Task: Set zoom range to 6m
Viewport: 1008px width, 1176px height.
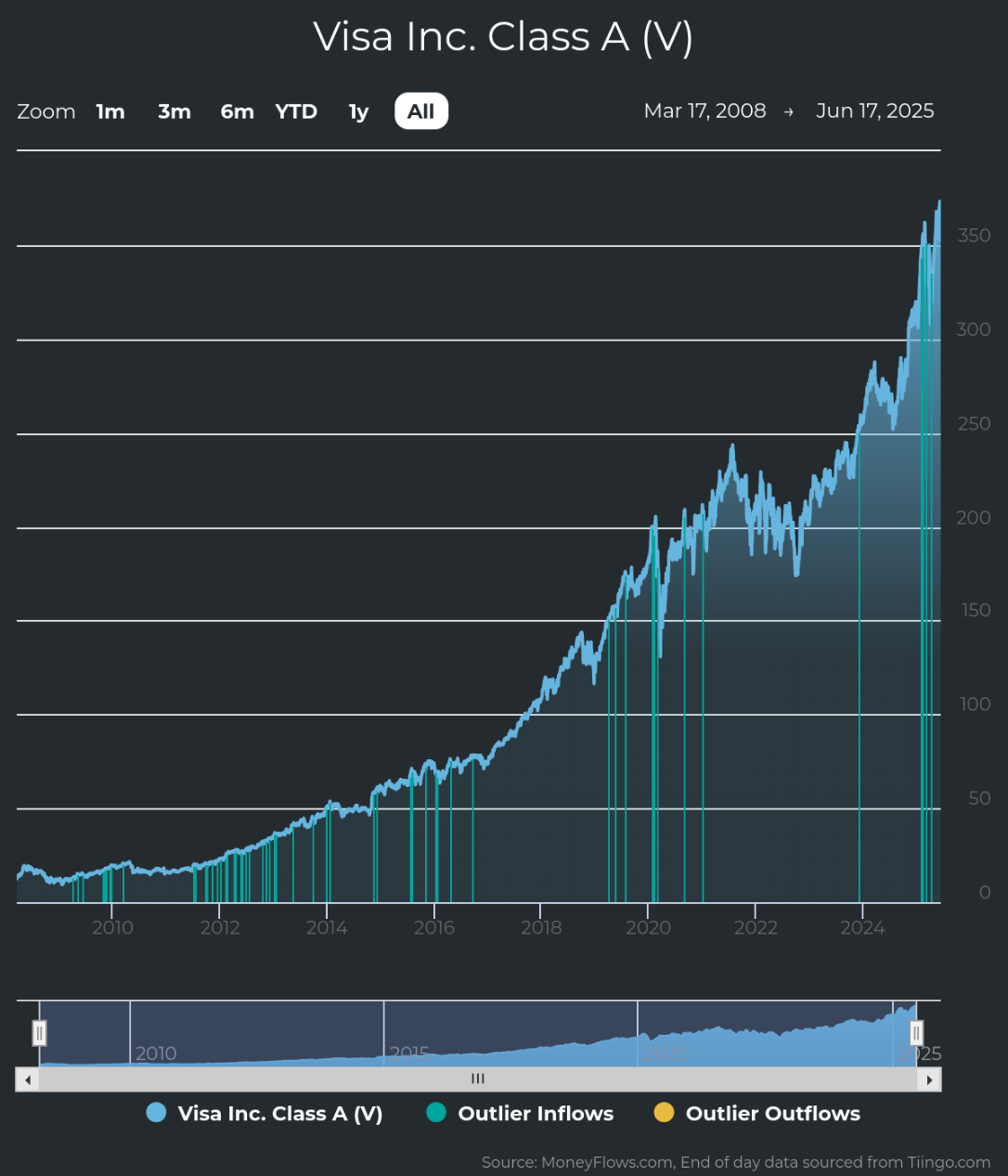Action: [237, 111]
